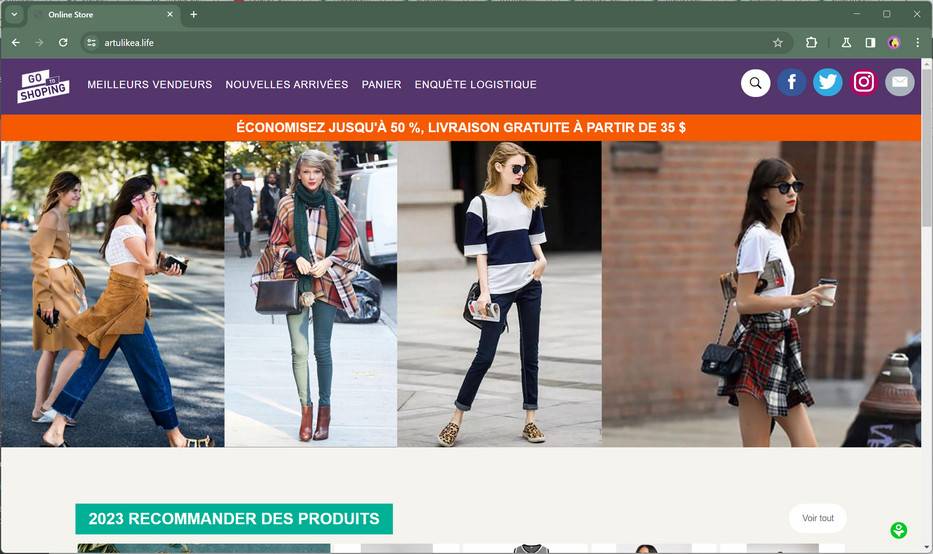Screen dimensions: 933x554
Task: Visit the Facebook page icon
Action: (x=791, y=83)
